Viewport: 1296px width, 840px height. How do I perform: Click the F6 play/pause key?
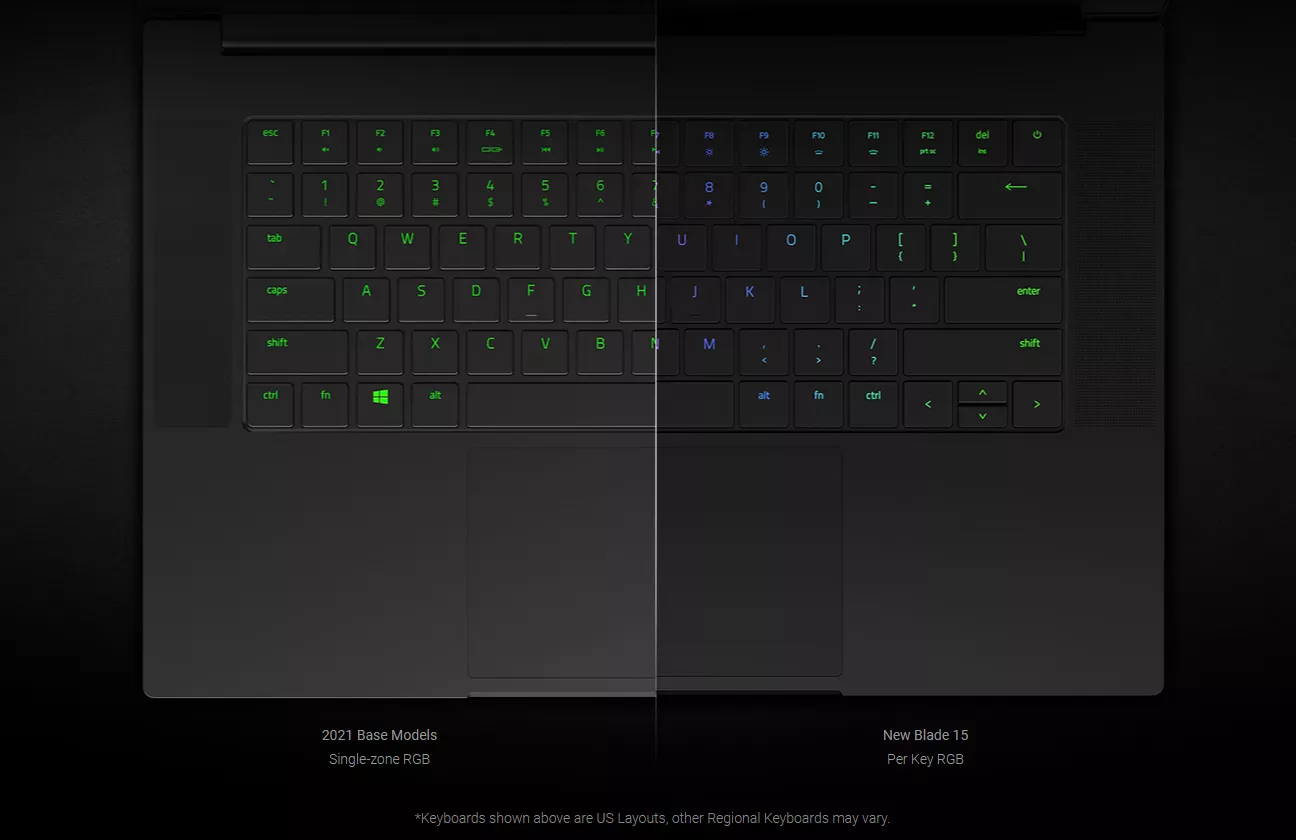pyautogui.click(x=600, y=144)
